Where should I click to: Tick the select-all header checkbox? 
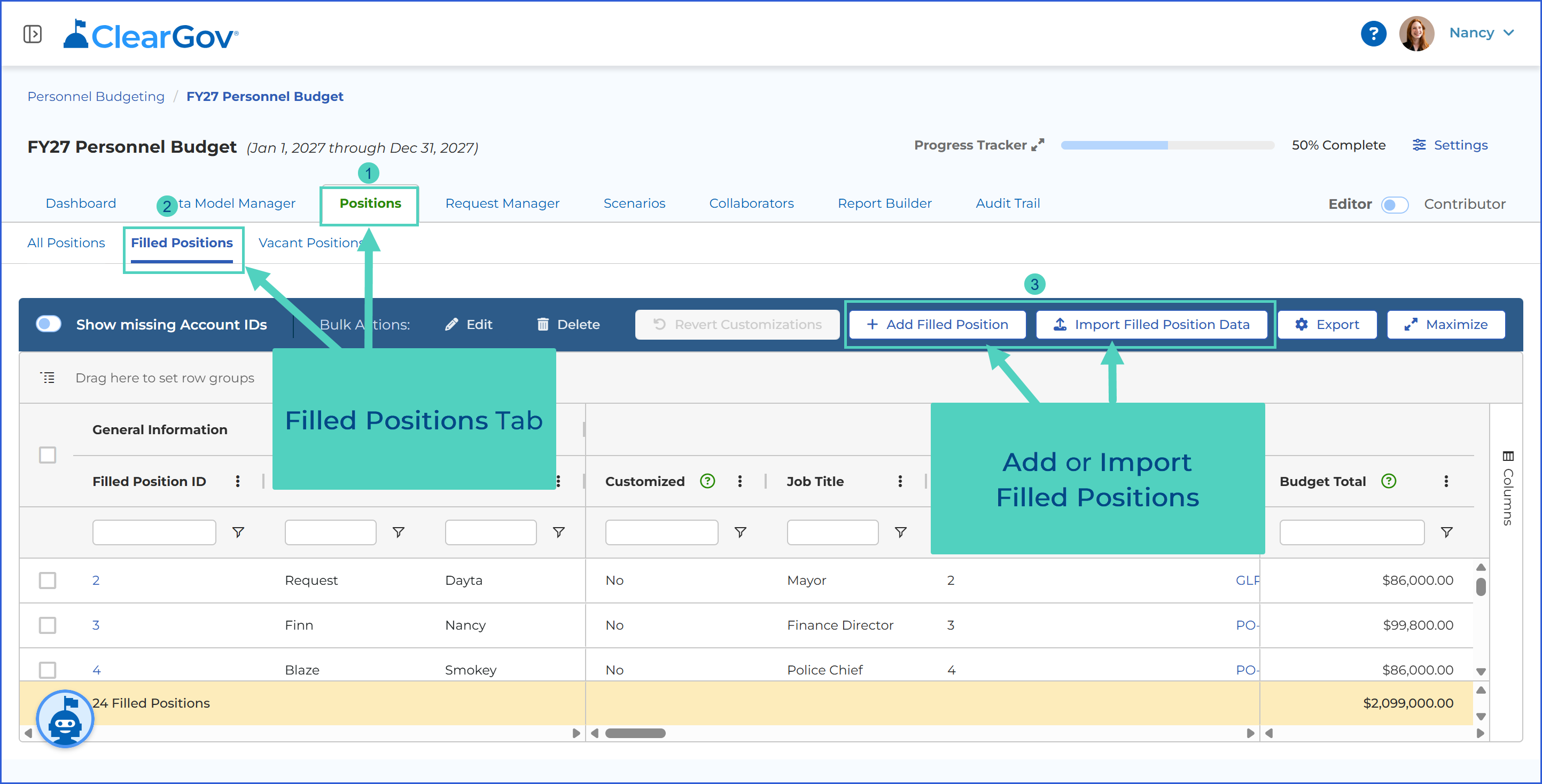(x=48, y=455)
